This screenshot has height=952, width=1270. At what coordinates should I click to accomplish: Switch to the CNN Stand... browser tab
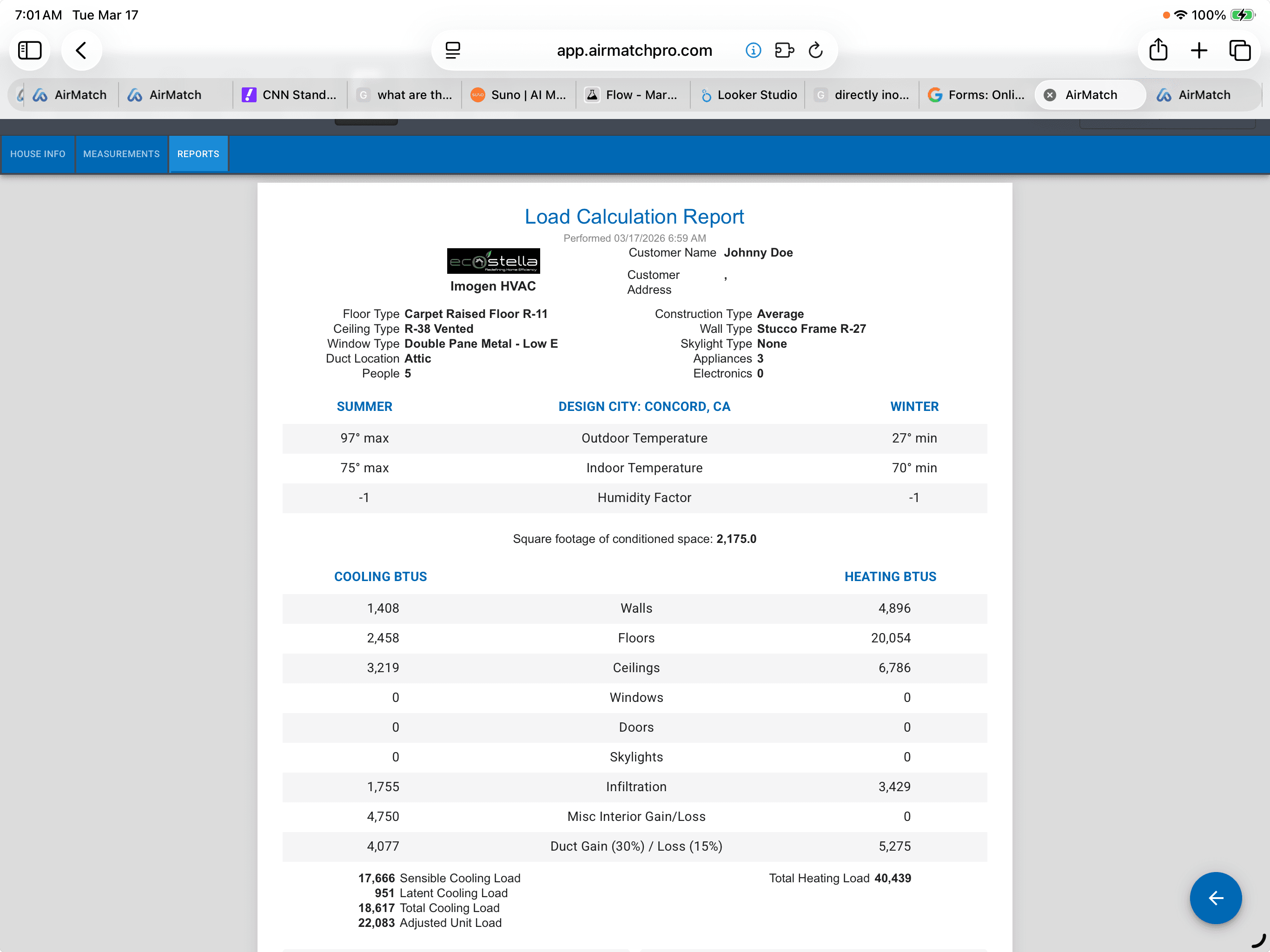(x=290, y=95)
